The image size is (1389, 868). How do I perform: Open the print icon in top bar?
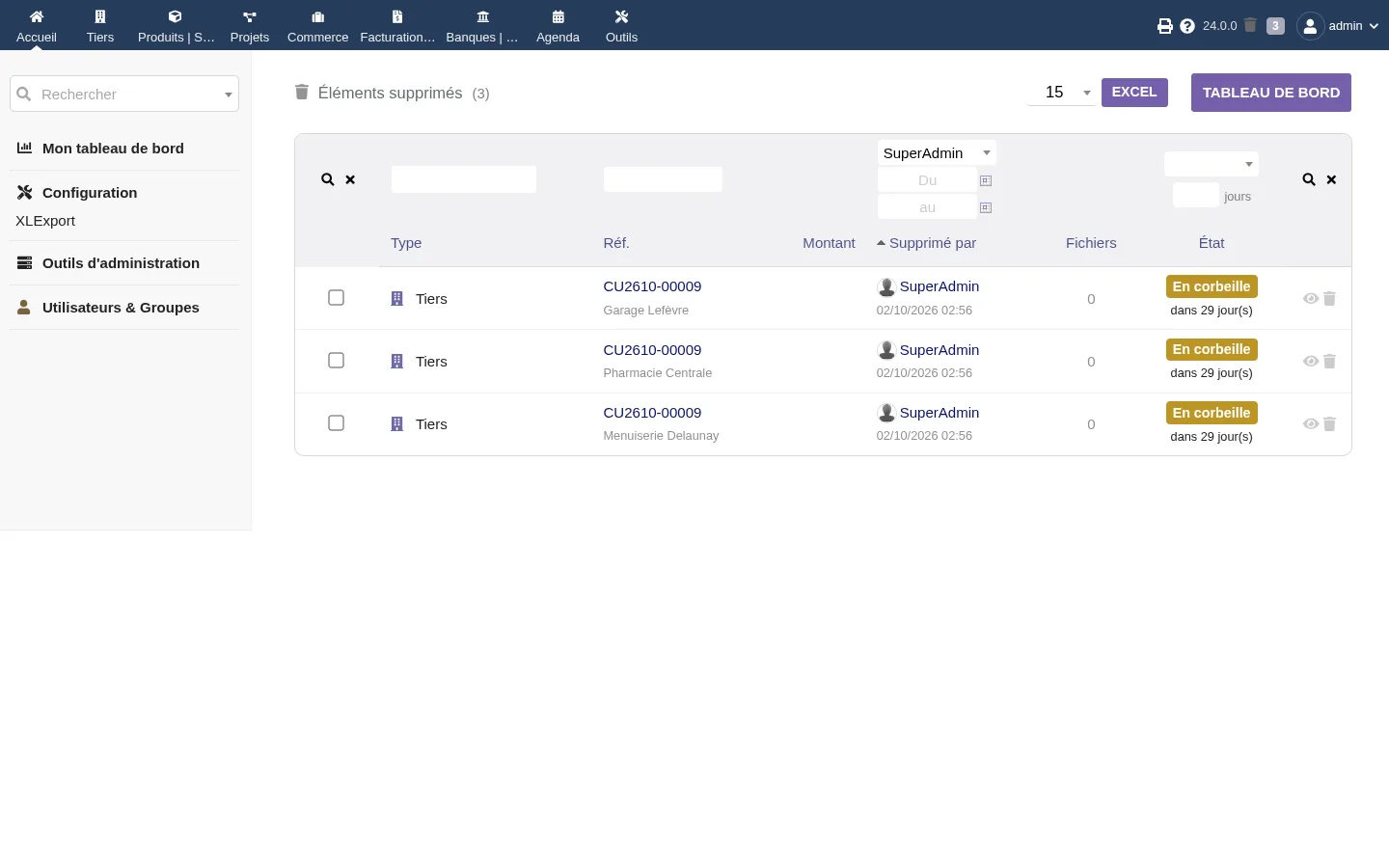coord(1165,26)
